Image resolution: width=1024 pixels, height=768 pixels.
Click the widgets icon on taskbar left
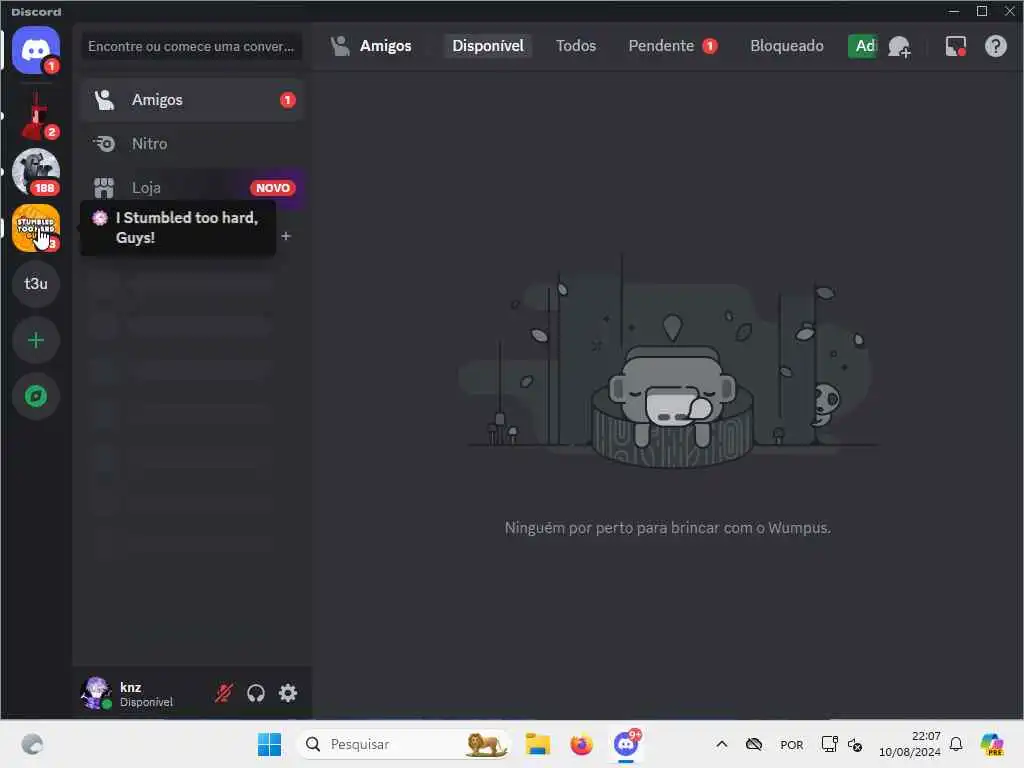pos(32,744)
